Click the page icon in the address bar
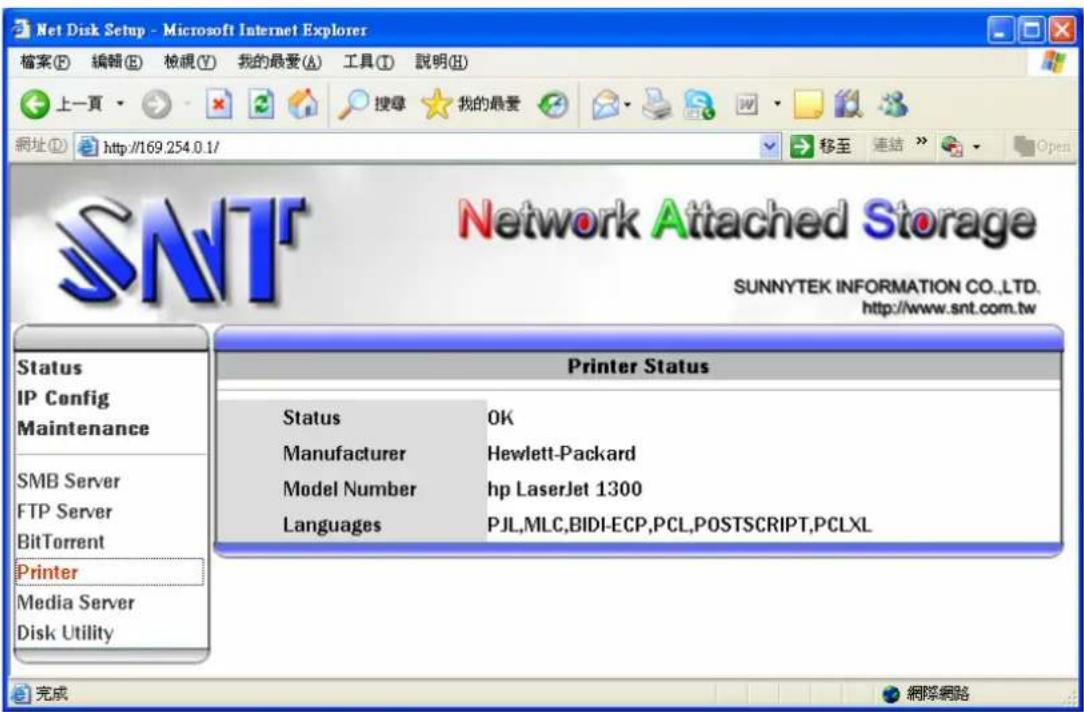 pyautogui.click(x=87, y=147)
